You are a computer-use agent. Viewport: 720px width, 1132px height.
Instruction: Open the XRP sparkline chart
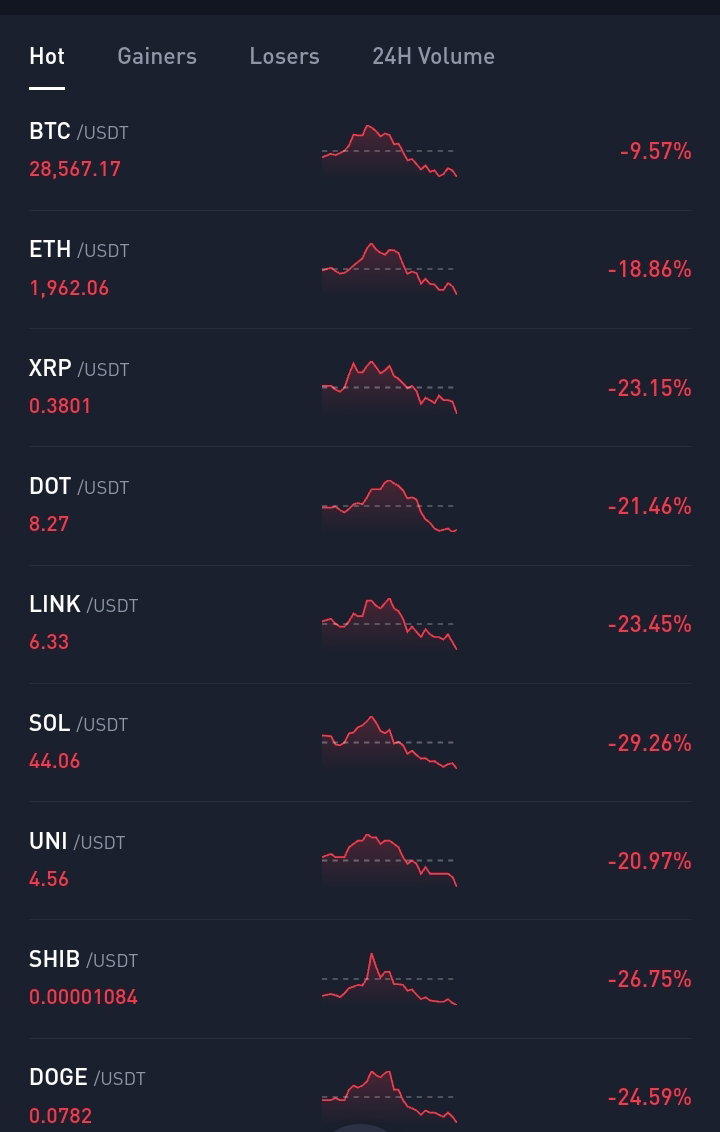click(x=389, y=388)
